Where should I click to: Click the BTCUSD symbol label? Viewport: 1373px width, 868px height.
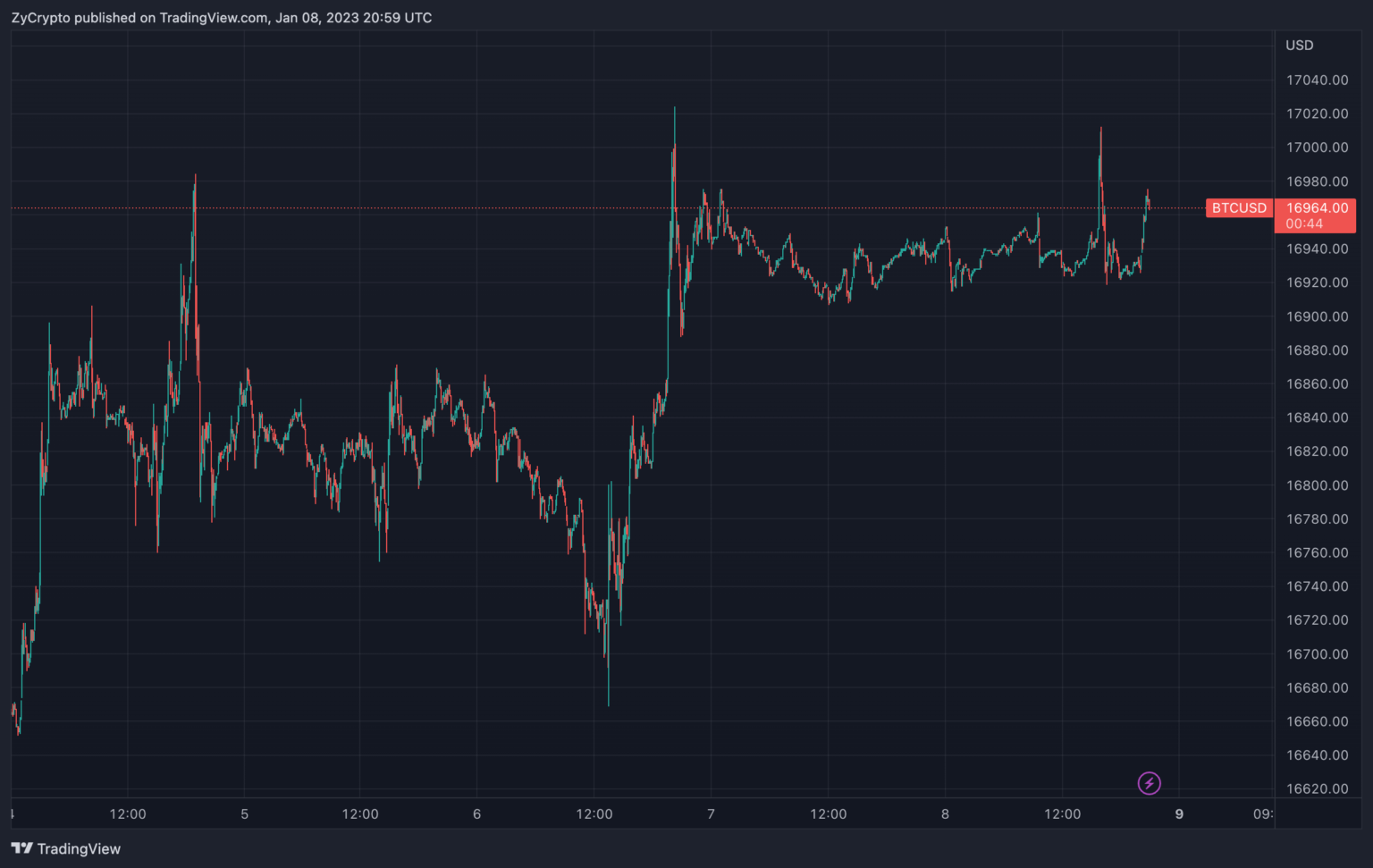tap(1239, 208)
